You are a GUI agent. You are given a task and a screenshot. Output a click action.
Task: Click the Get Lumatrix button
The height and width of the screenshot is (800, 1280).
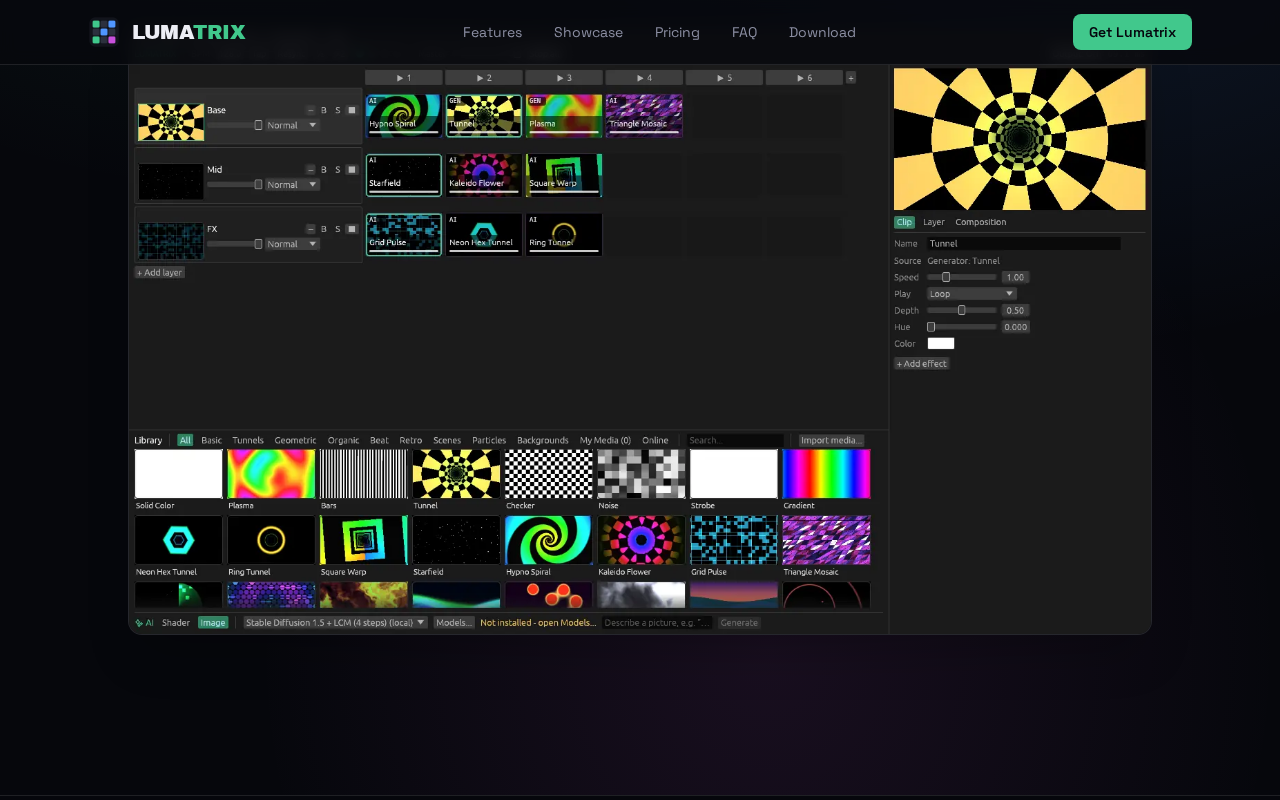coord(1132,32)
